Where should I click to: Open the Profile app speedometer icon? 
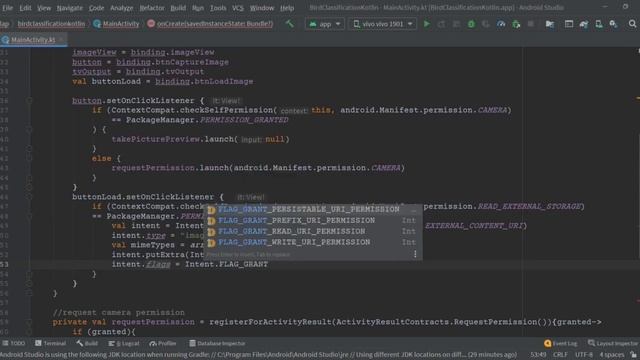pos(501,24)
